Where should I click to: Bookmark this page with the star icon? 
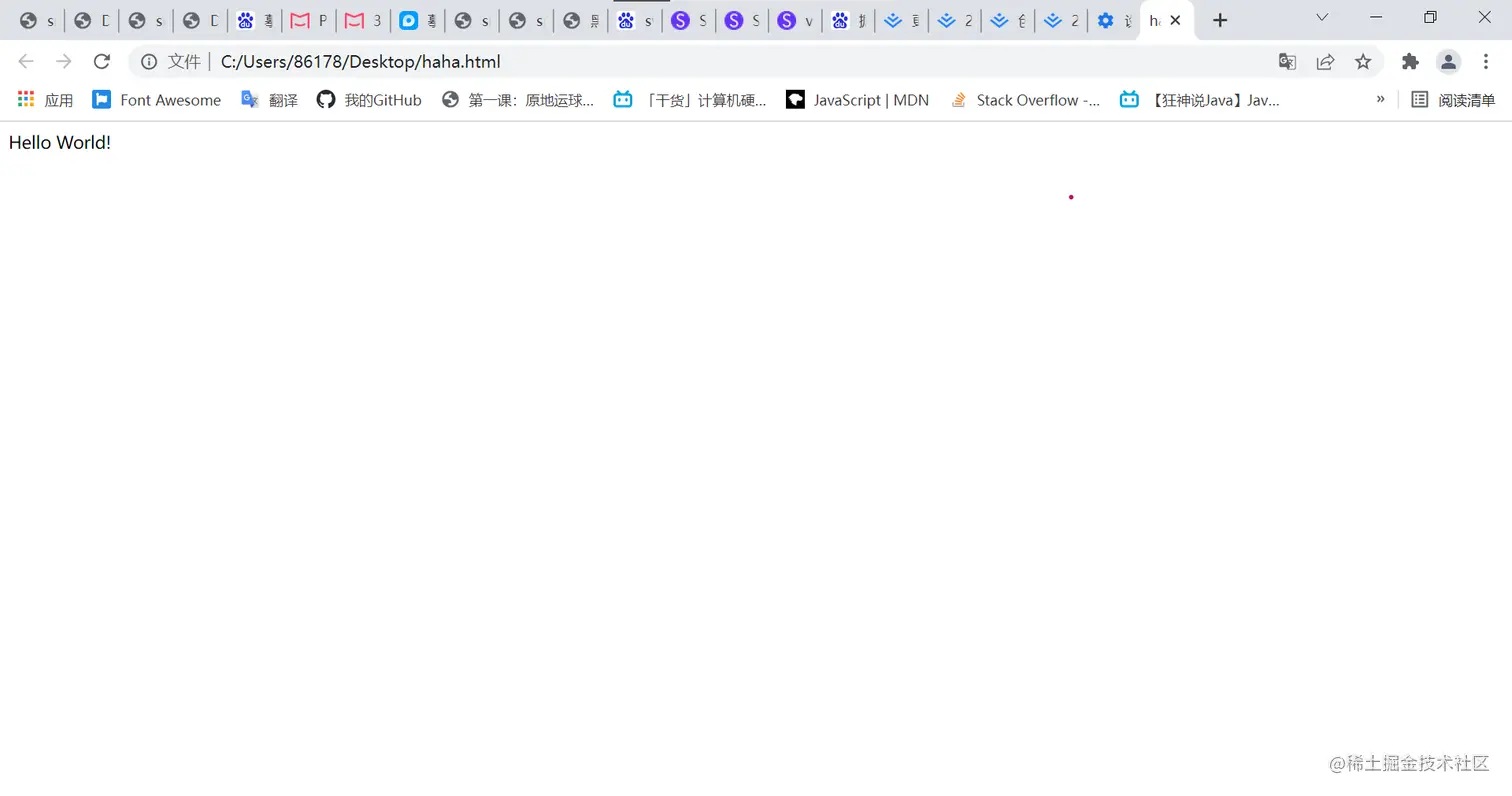coord(1362,61)
